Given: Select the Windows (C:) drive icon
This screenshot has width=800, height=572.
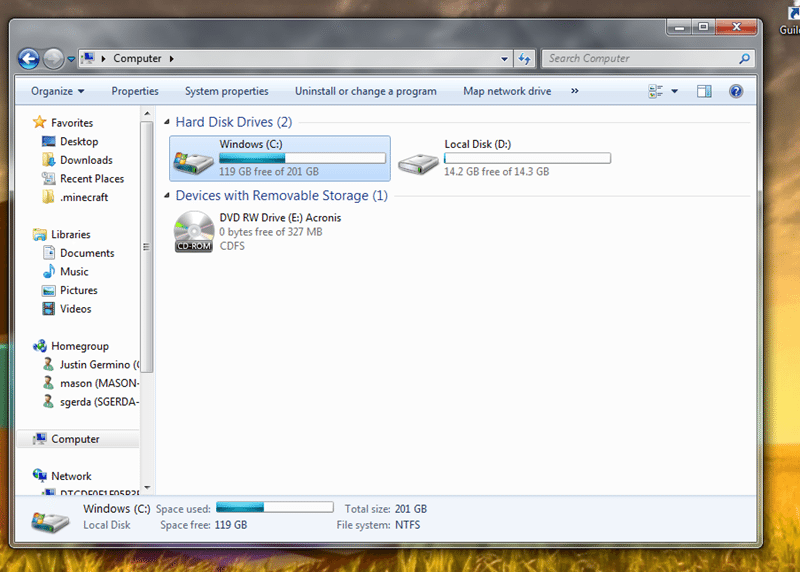Looking at the screenshot, I should [193, 162].
